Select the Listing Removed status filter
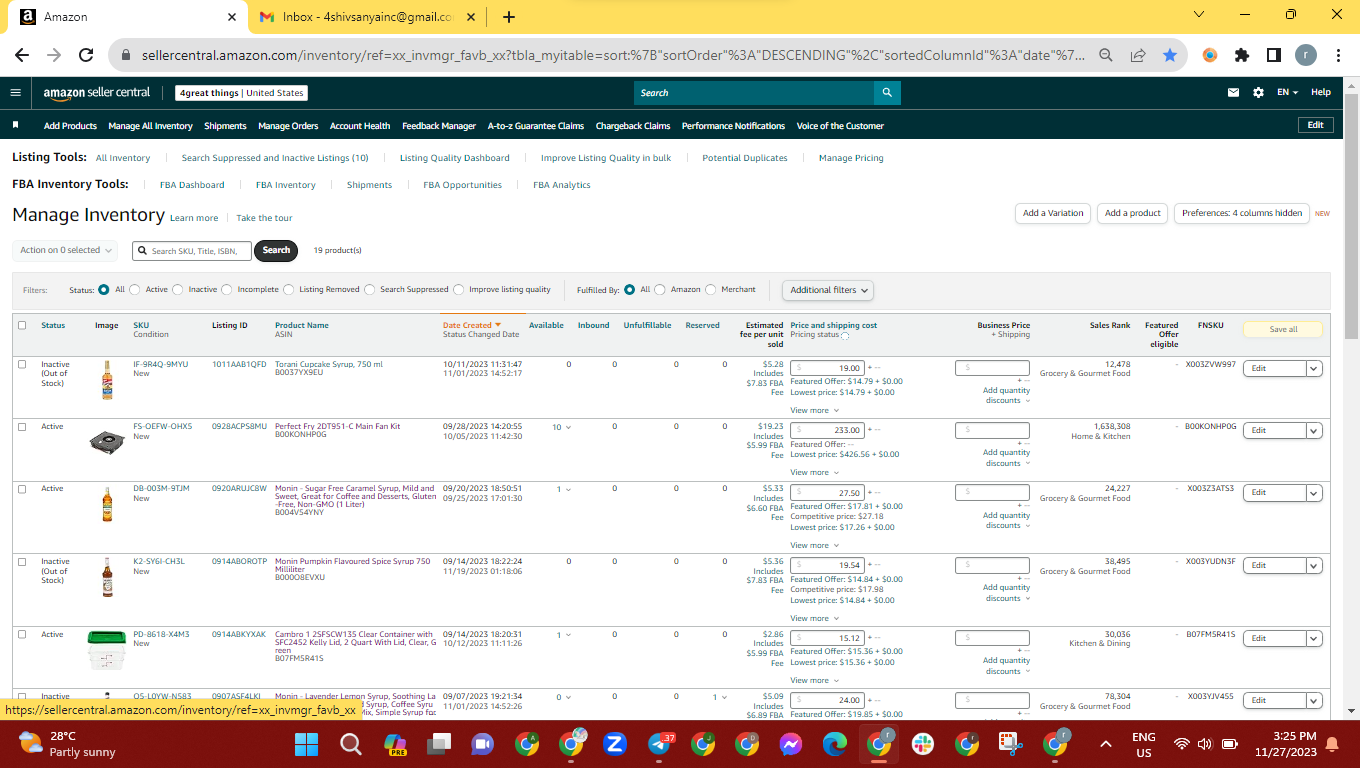Viewport: 1360px width, 768px height. pyautogui.click(x=289, y=290)
